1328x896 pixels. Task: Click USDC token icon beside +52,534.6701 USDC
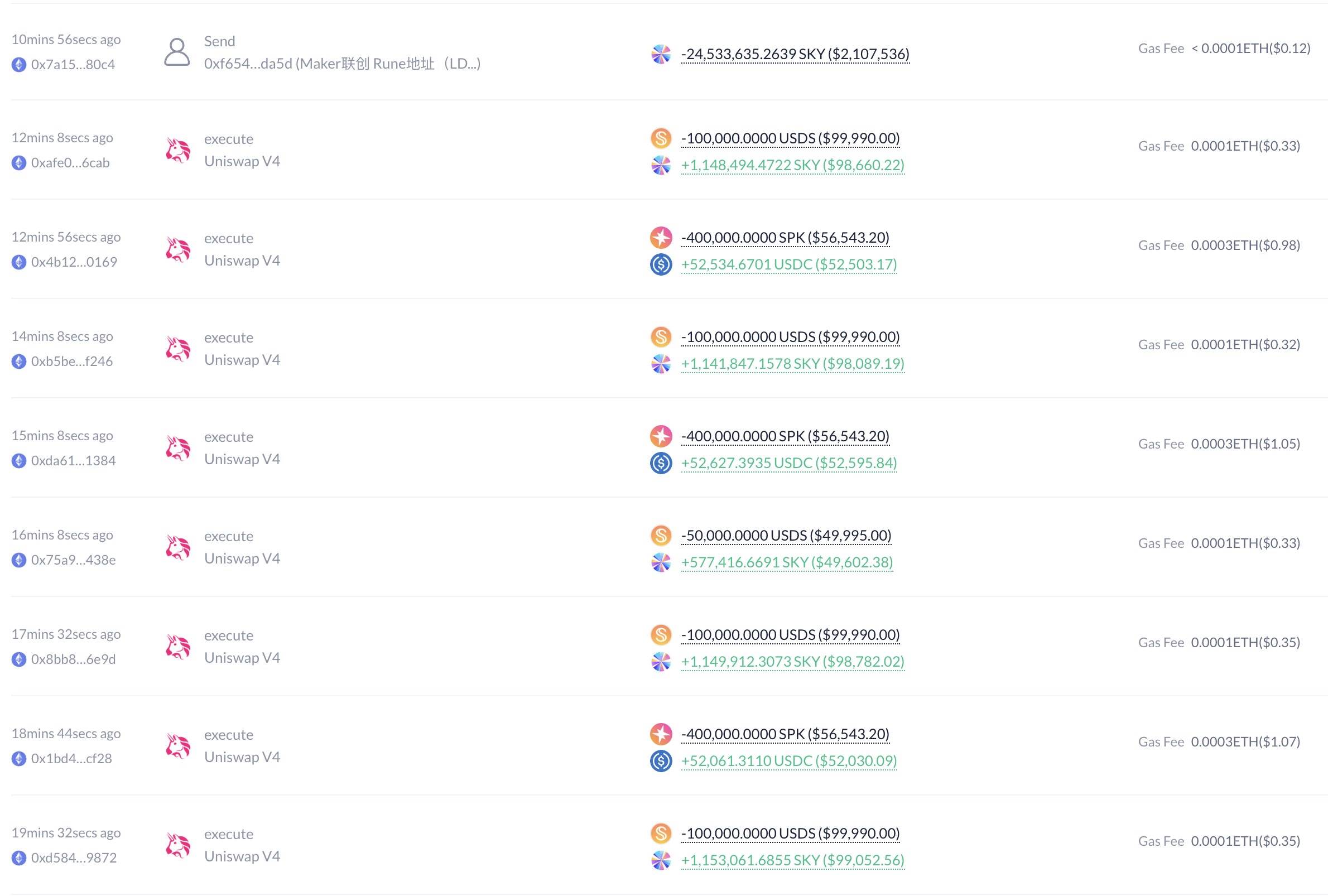click(x=661, y=264)
